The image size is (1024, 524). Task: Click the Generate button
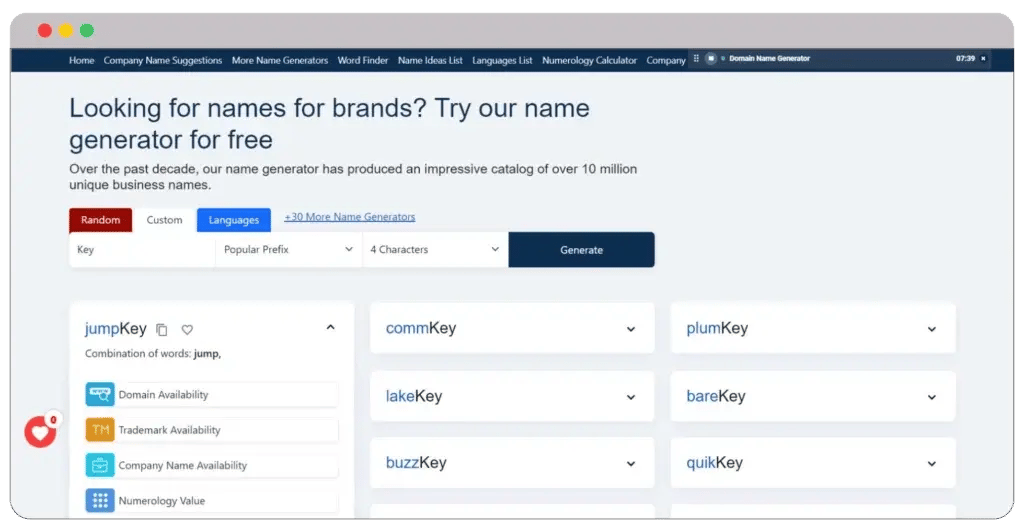pos(581,250)
